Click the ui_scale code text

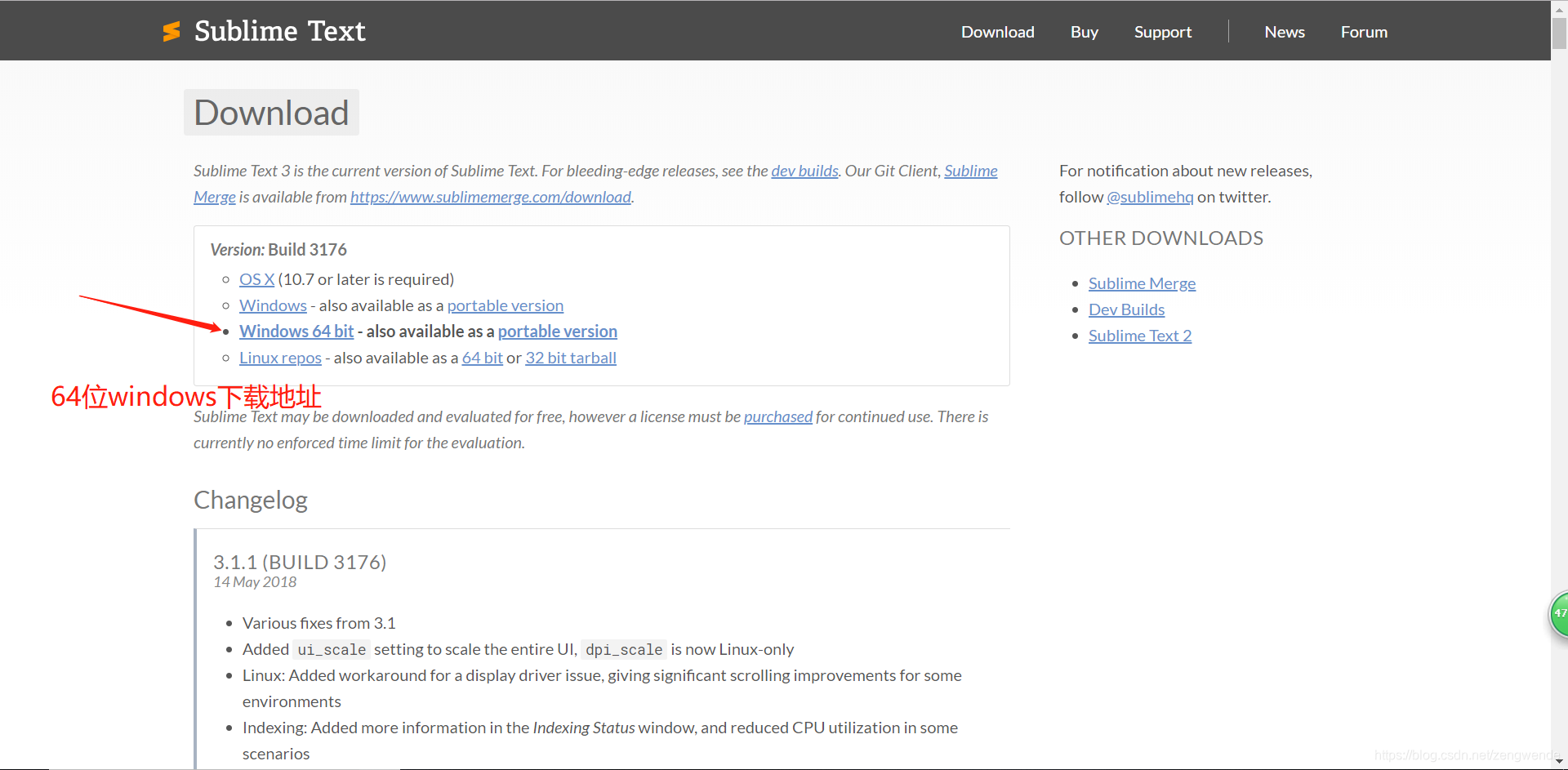[332, 649]
